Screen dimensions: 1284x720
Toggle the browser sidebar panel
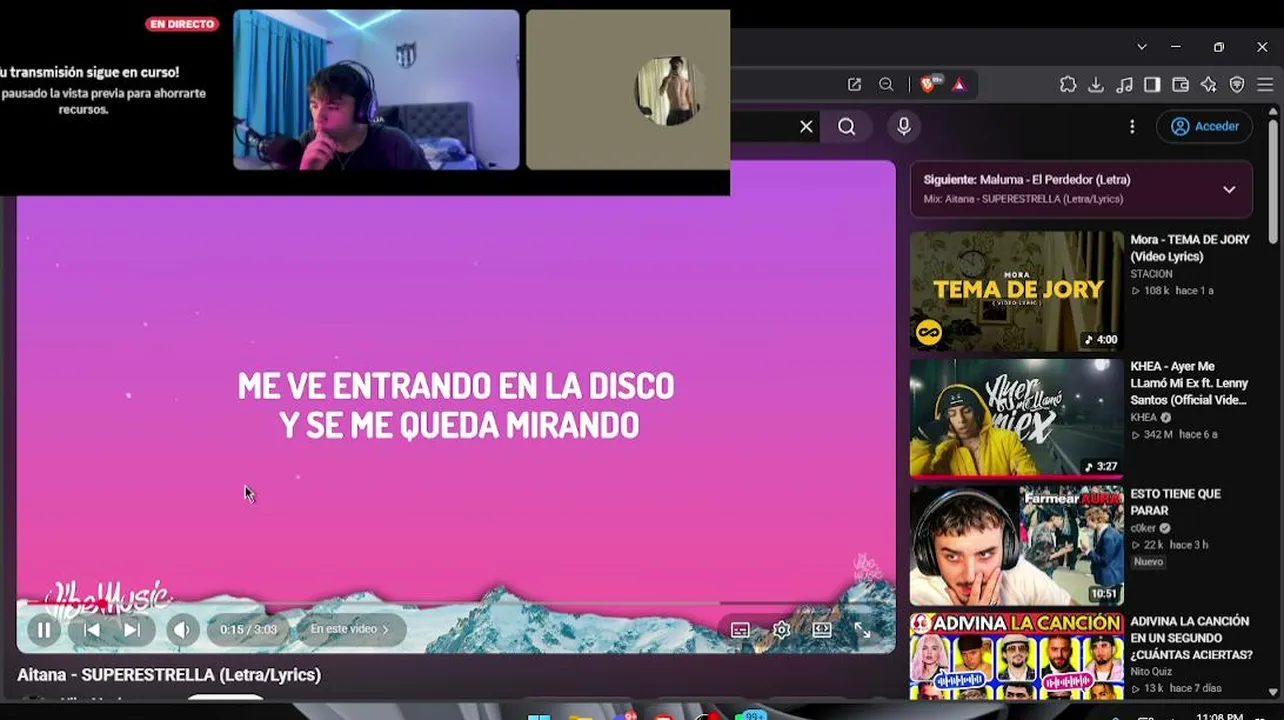point(1152,85)
